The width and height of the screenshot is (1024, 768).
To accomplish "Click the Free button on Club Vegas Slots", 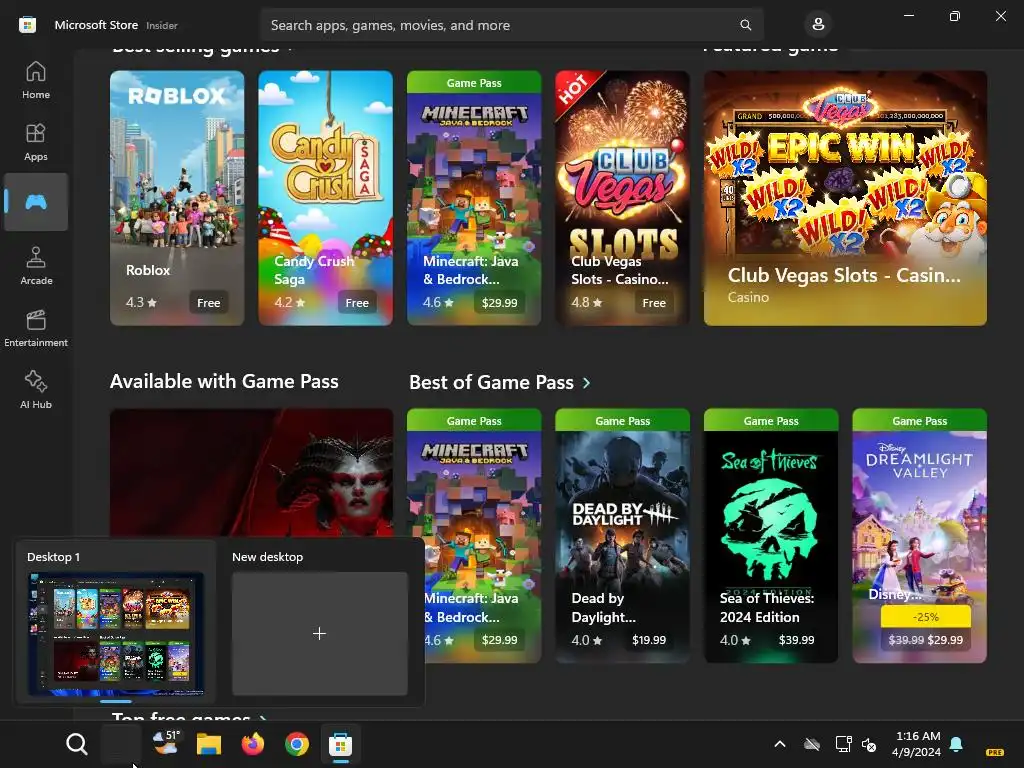I will (x=654, y=302).
